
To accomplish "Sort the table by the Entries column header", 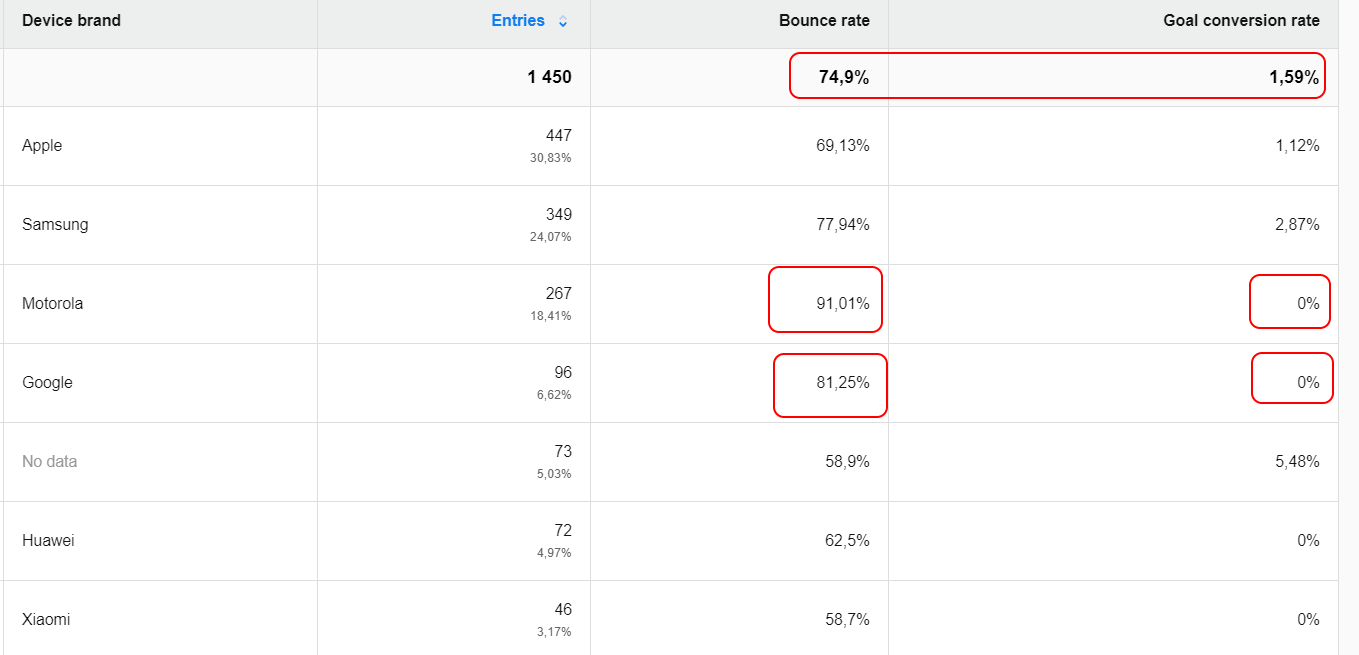I will coord(518,21).
